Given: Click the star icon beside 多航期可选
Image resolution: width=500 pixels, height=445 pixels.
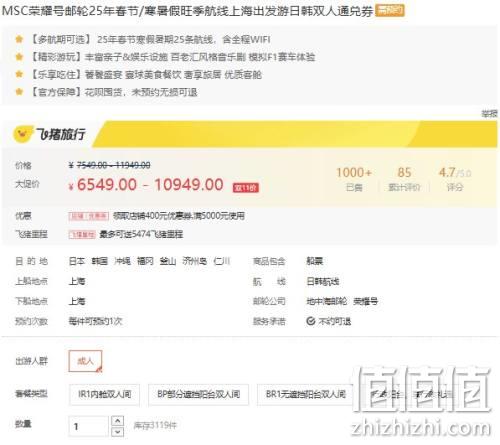Looking at the screenshot, I should 19,39.
